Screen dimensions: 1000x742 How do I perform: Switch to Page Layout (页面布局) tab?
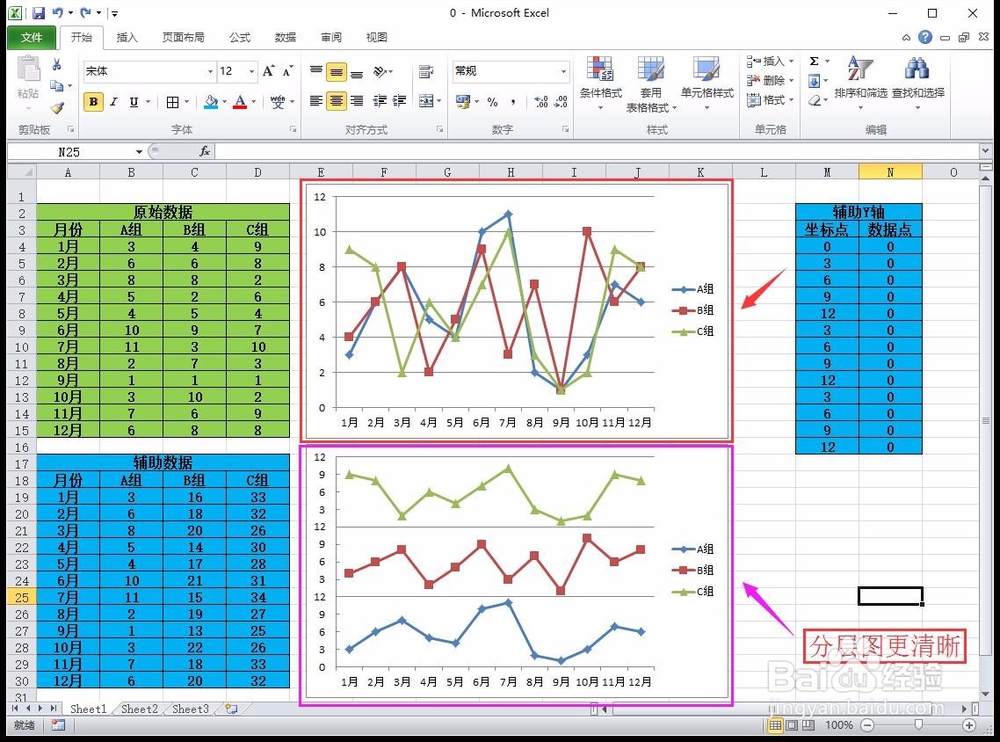tap(184, 38)
